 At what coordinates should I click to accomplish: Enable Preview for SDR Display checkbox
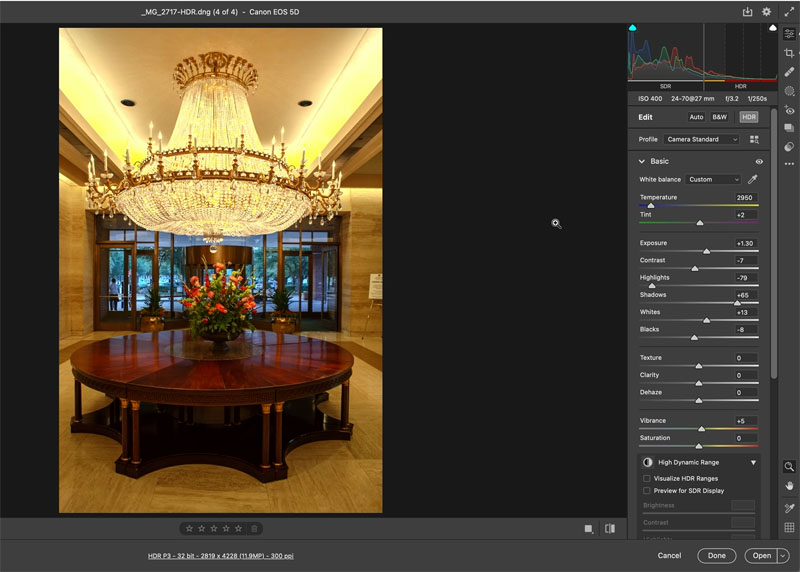646,491
